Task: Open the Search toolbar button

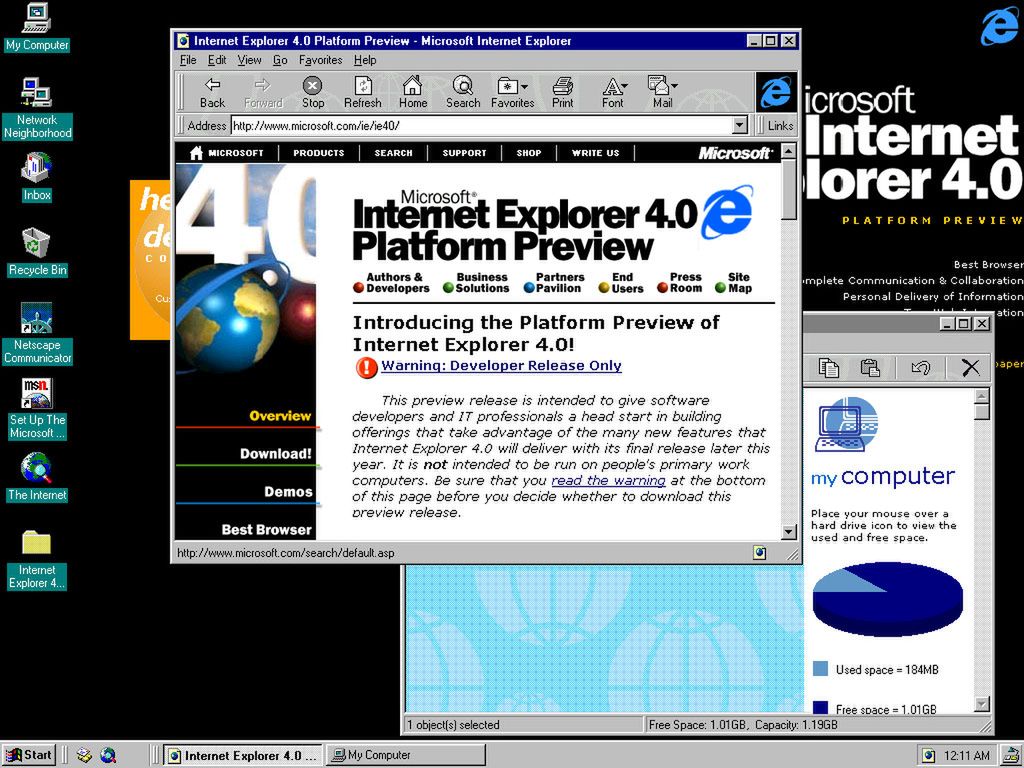Action: point(463,93)
